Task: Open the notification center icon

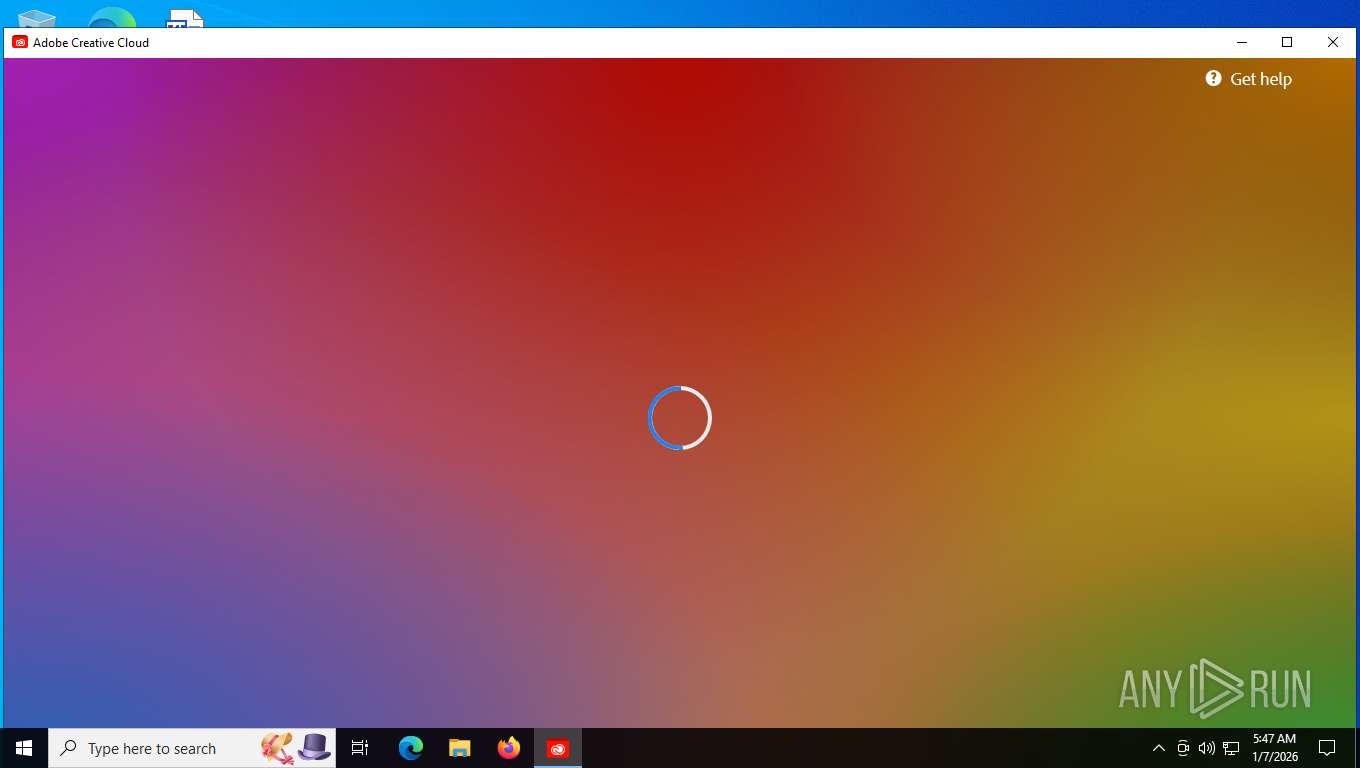Action: 1327,748
